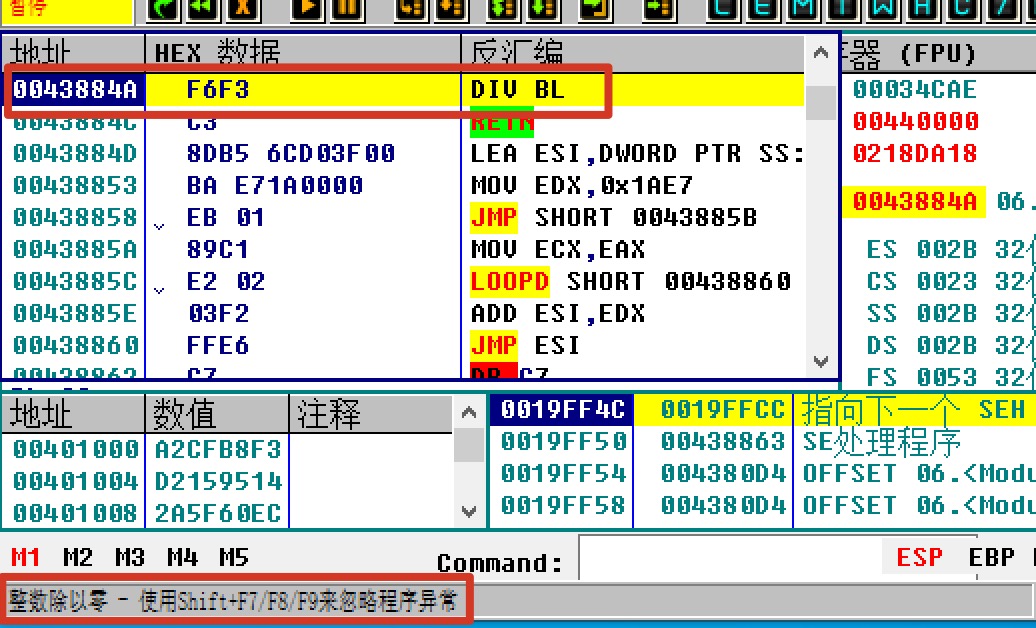Select dump row at address 00401000

pos(227,450)
